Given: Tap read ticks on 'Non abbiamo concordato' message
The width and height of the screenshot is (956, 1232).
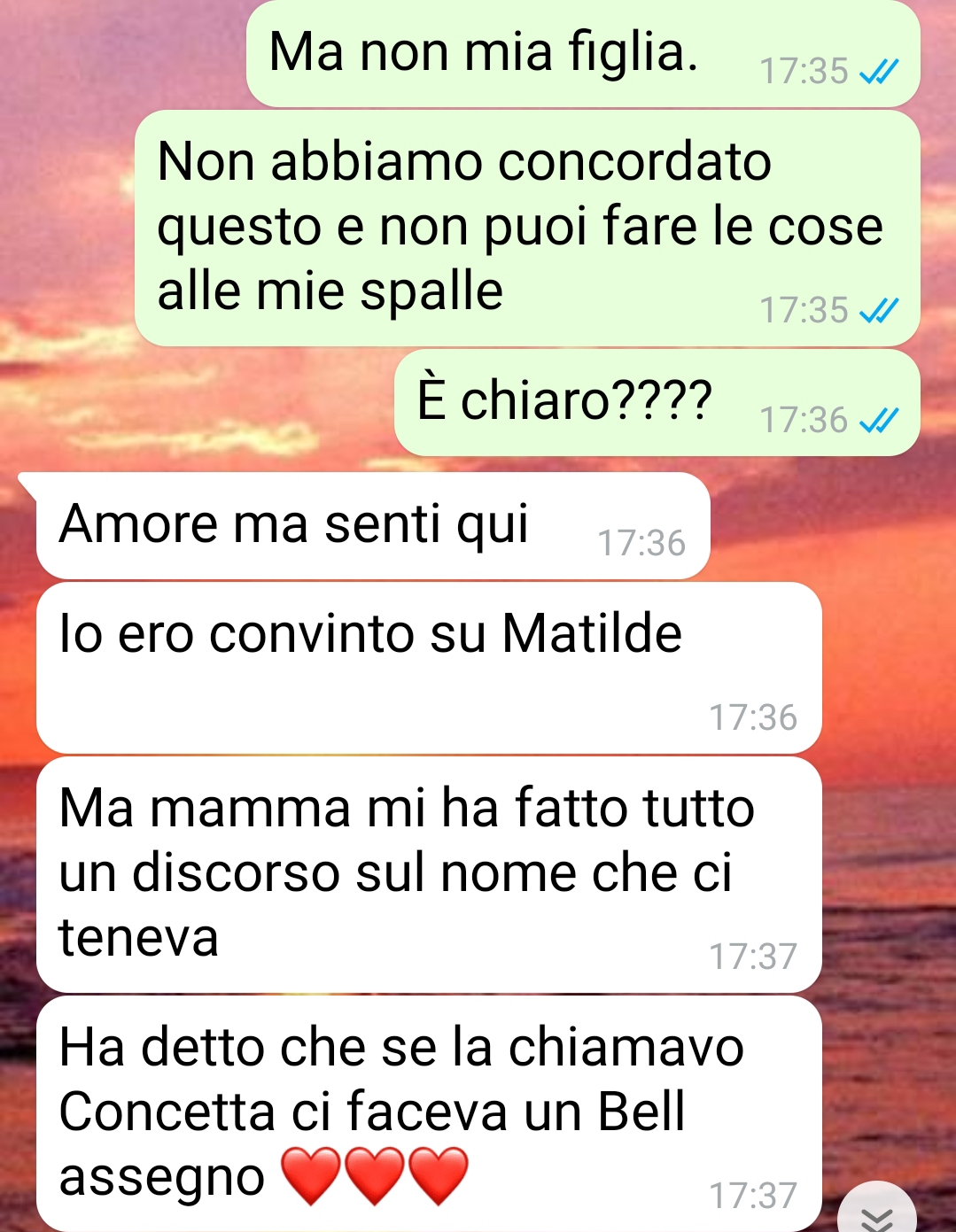Looking at the screenshot, I should coord(880,310).
